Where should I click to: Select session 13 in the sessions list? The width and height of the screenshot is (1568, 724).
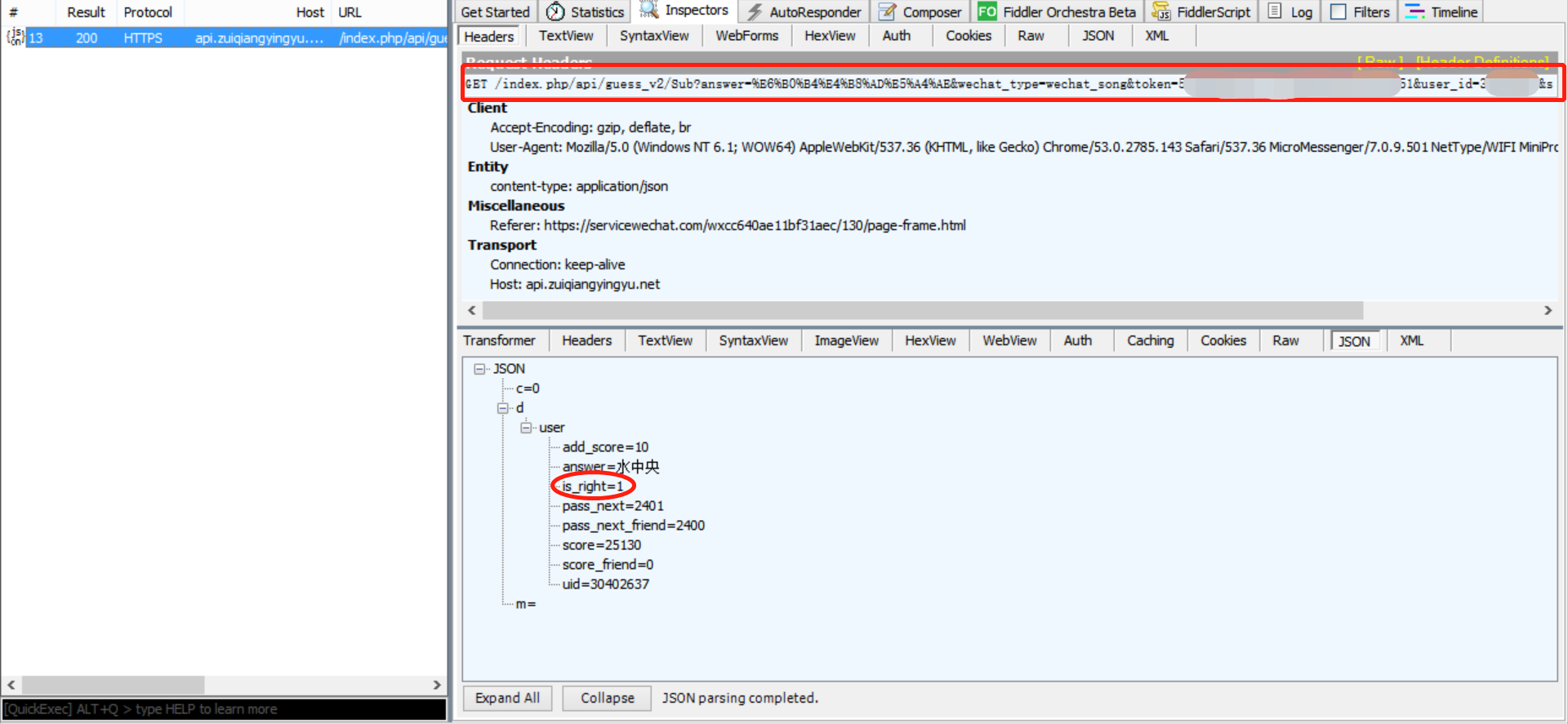(x=224, y=38)
